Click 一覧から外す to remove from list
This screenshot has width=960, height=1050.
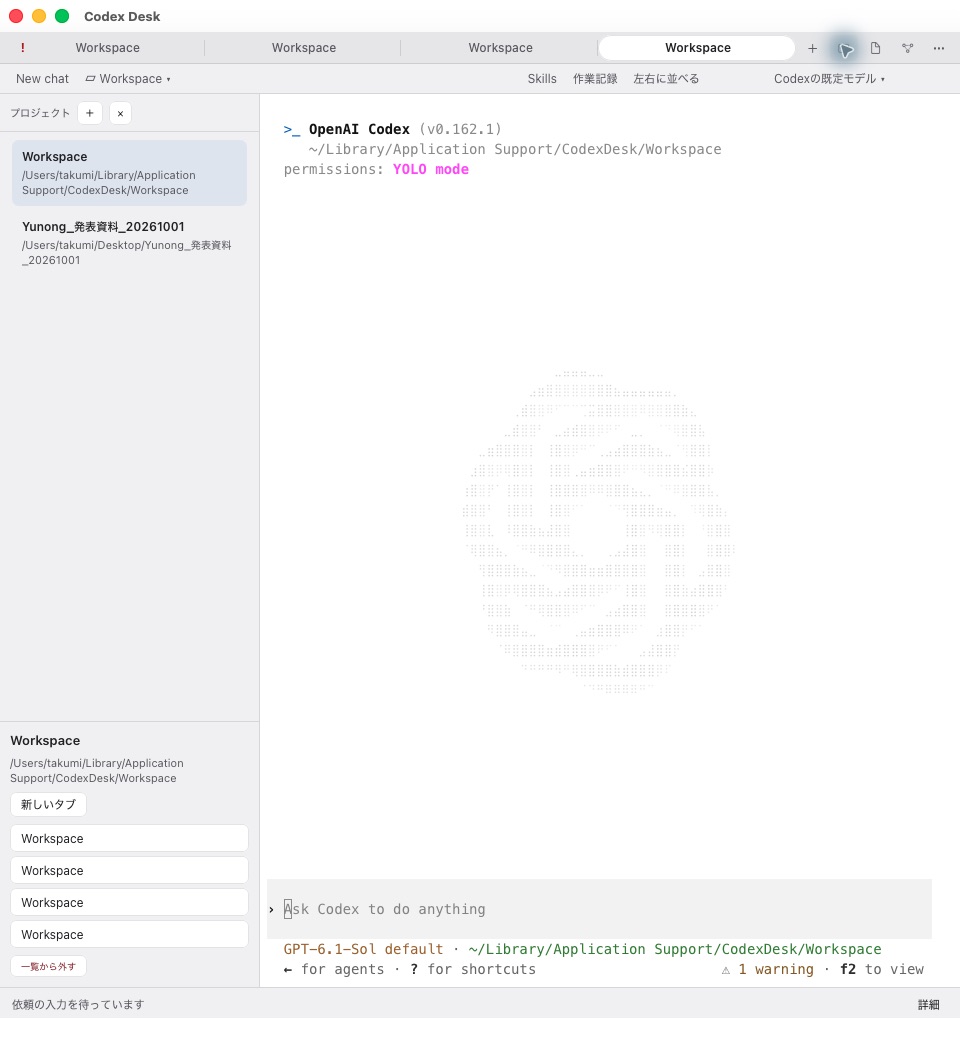click(48, 966)
